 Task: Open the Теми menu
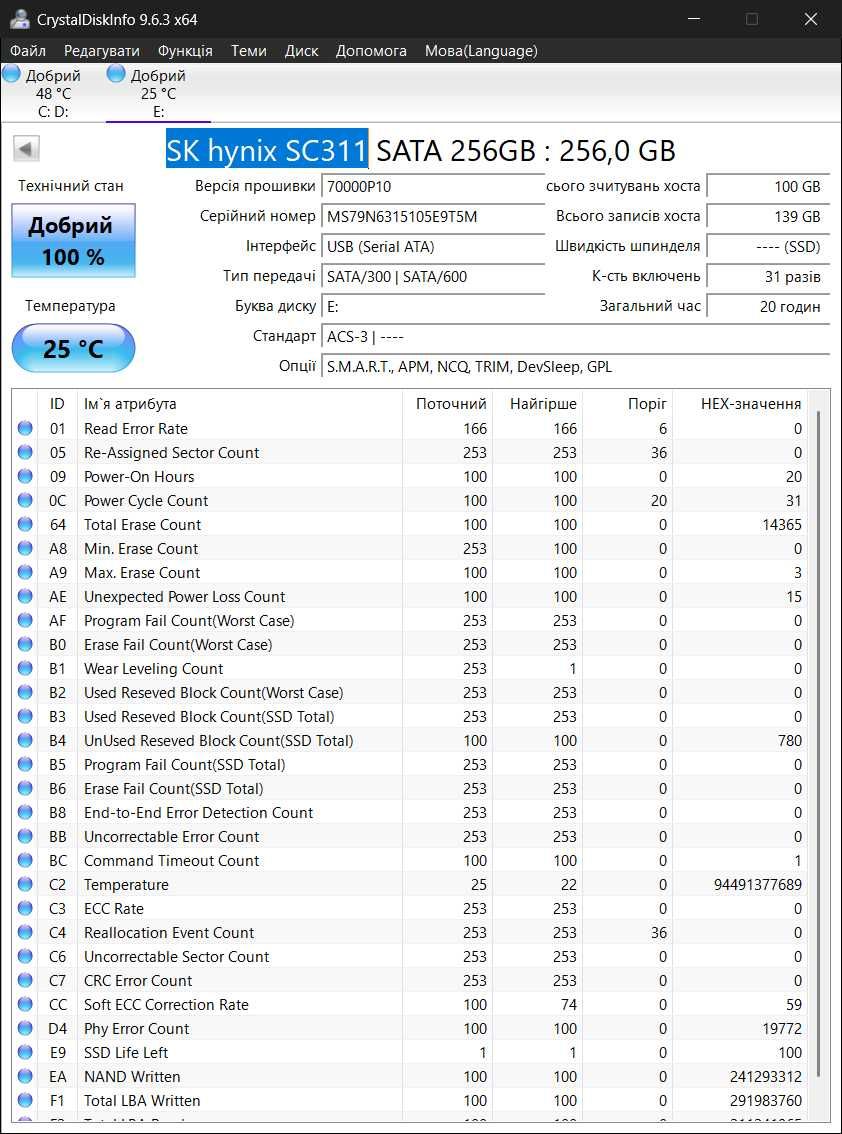click(x=249, y=51)
